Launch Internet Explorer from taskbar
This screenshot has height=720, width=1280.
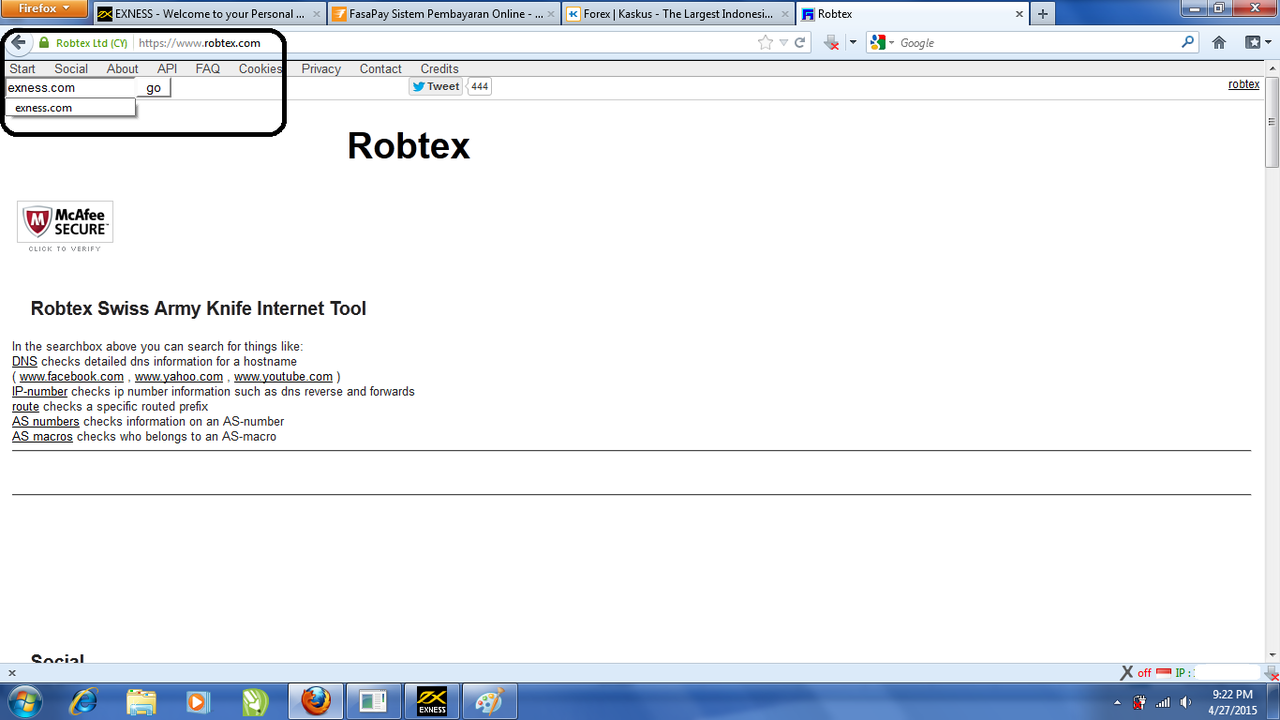[83, 702]
